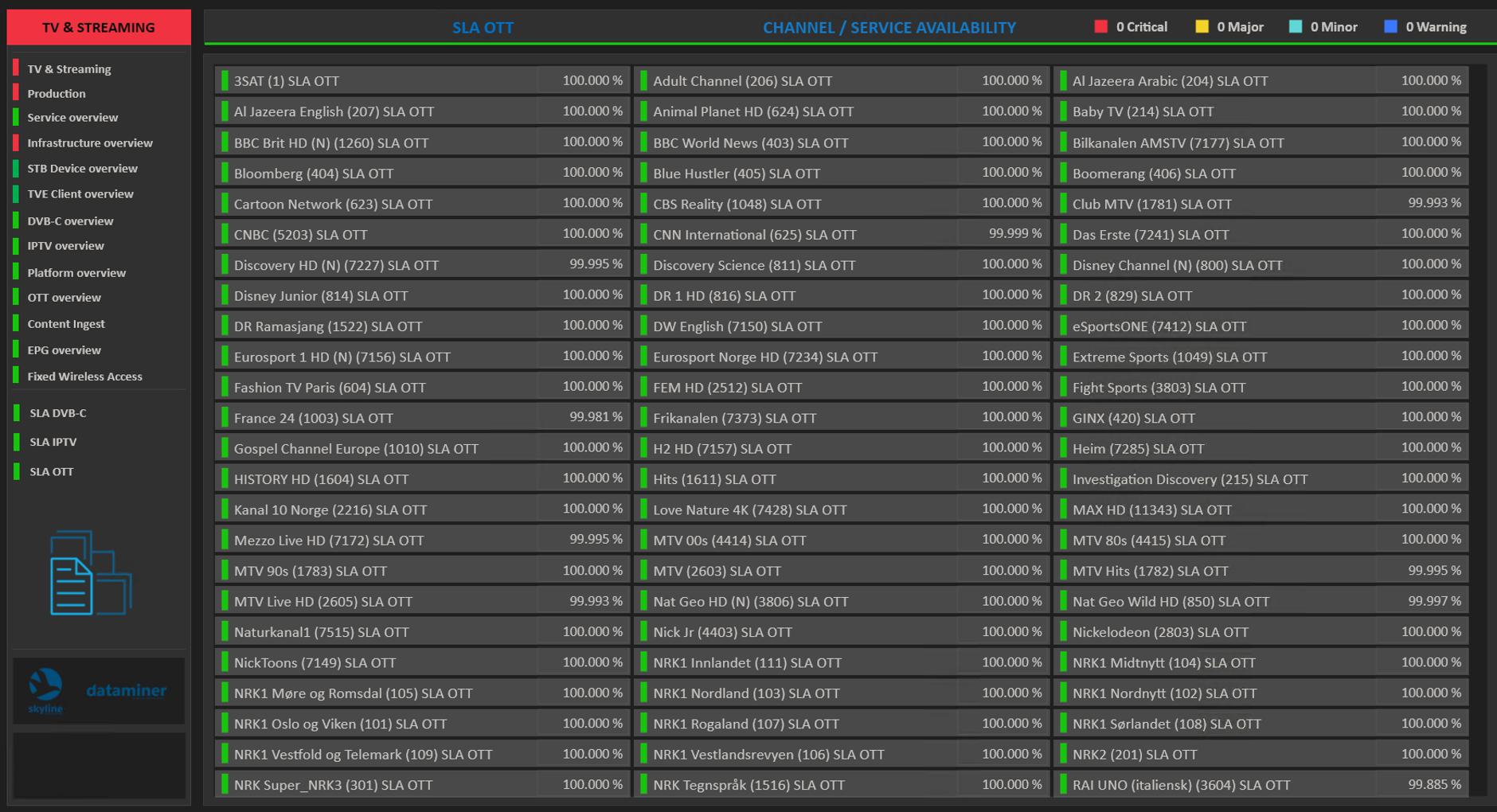The width and height of the screenshot is (1497, 812).
Task: Click the 99.981 % availability value
Action: pyautogui.click(x=596, y=416)
